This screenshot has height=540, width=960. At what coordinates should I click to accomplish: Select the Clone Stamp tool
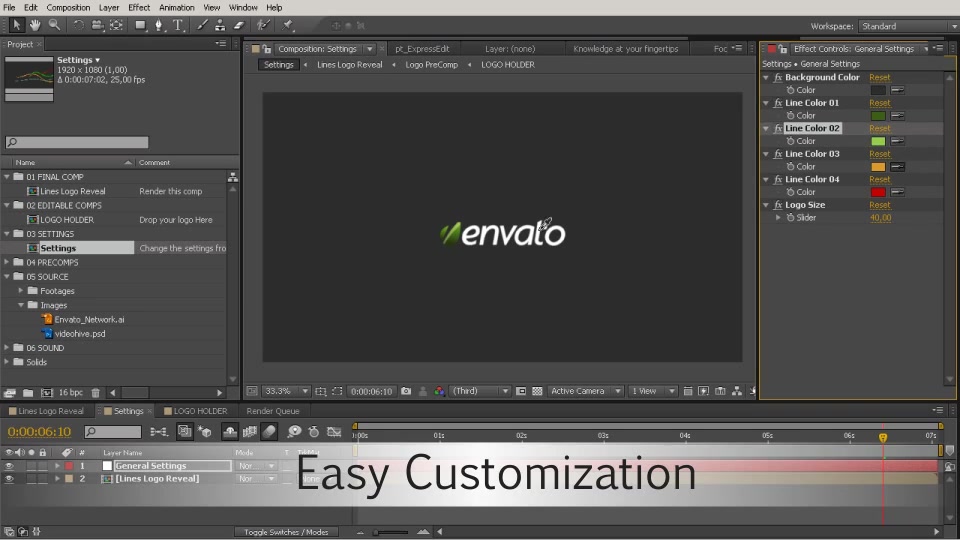tap(220, 25)
